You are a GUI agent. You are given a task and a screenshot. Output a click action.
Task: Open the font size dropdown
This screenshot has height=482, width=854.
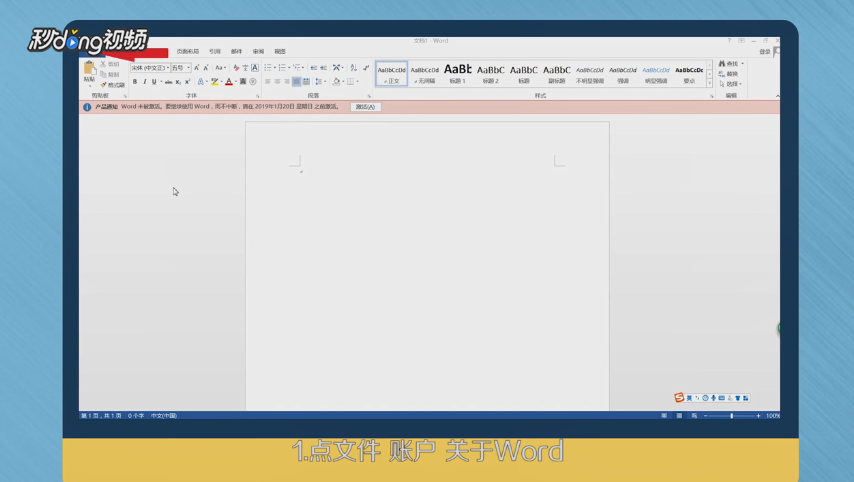[x=188, y=68]
